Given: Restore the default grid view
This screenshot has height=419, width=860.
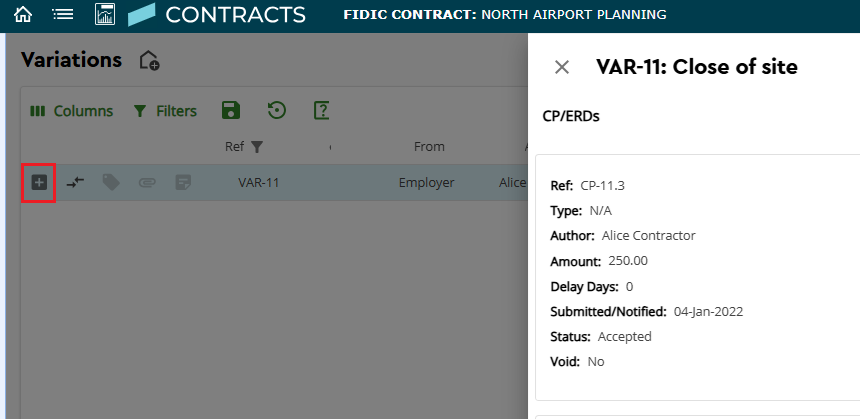Looking at the screenshot, I should coord(277,111).
